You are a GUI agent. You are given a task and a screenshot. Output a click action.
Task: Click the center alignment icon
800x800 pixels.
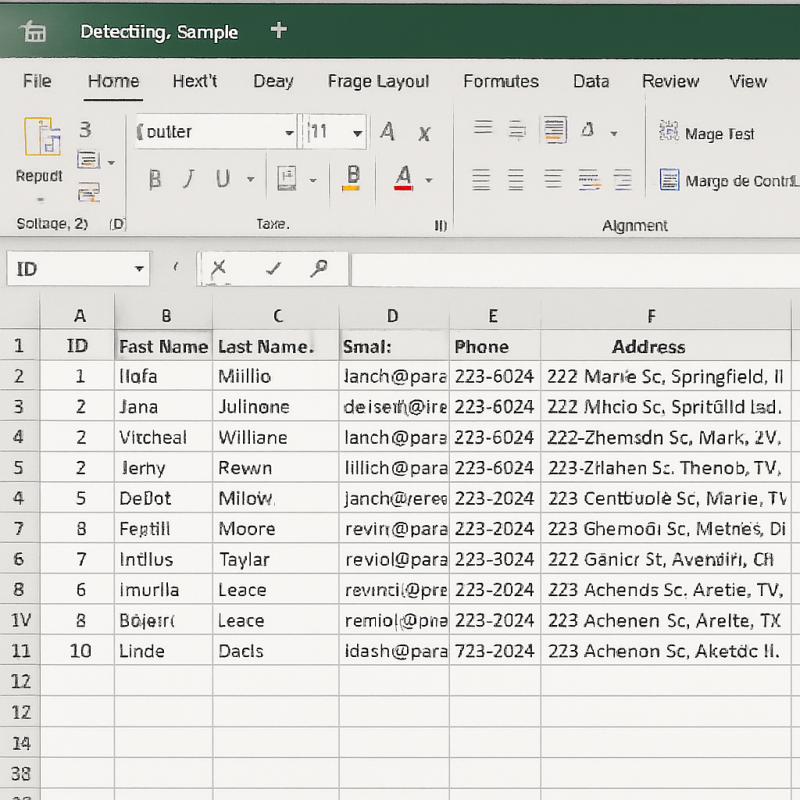pyautogui.click(x=516, y=180)
